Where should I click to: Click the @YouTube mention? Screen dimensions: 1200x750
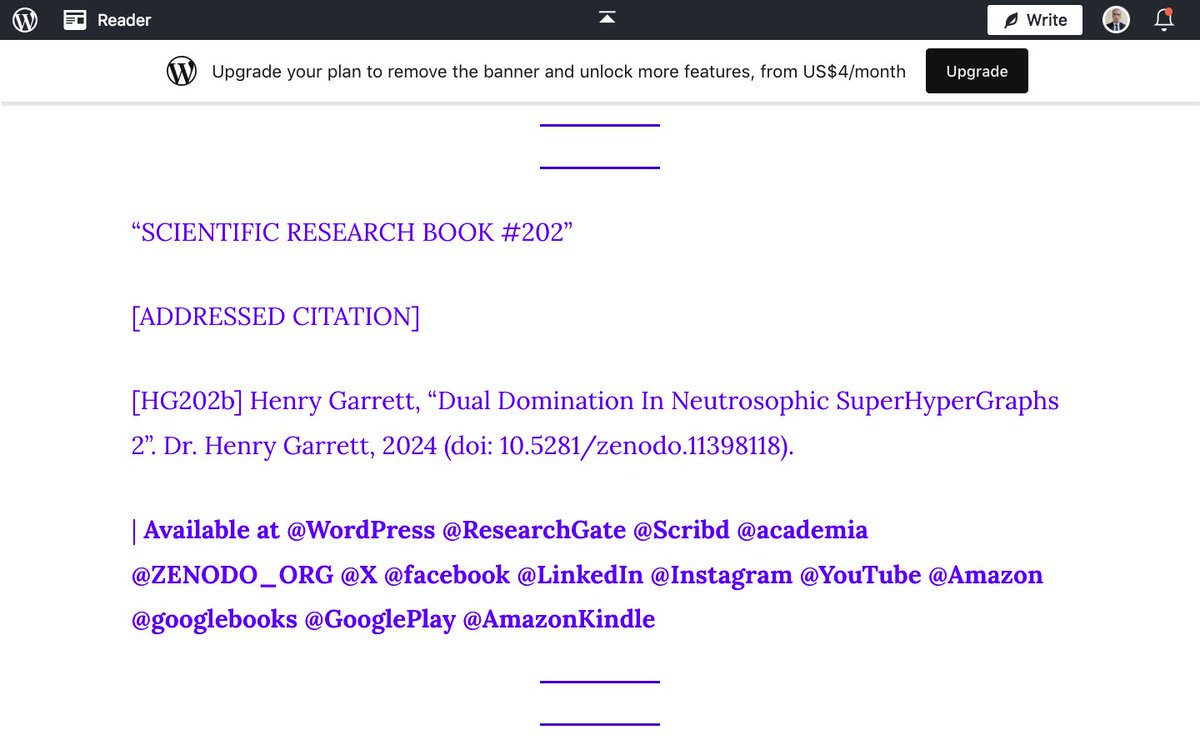coord(860,575)
